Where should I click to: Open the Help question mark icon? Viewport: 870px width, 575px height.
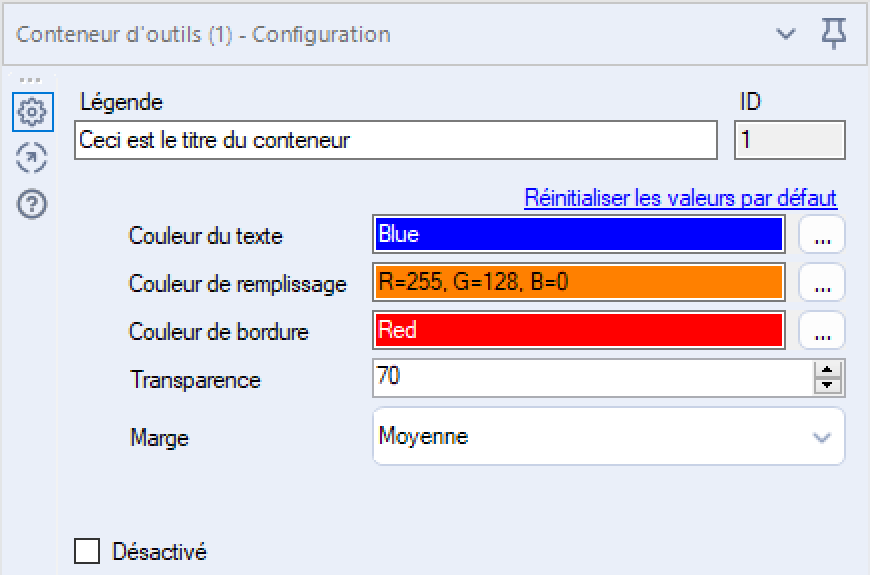(x=32, y=204)
